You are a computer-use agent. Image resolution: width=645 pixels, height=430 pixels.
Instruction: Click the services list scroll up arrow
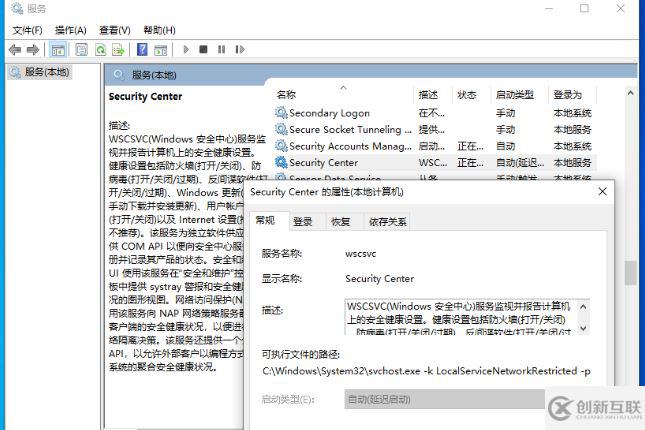click(x=630, y=93)
